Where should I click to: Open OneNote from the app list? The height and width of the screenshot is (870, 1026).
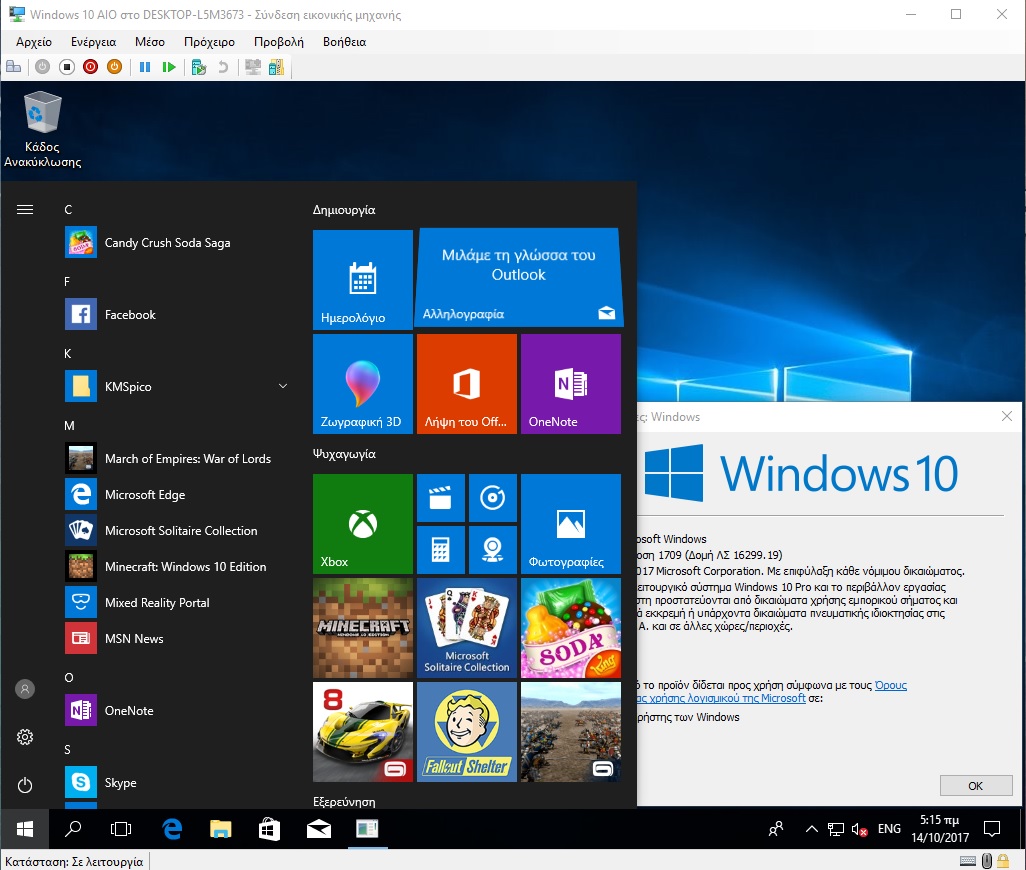177,710
